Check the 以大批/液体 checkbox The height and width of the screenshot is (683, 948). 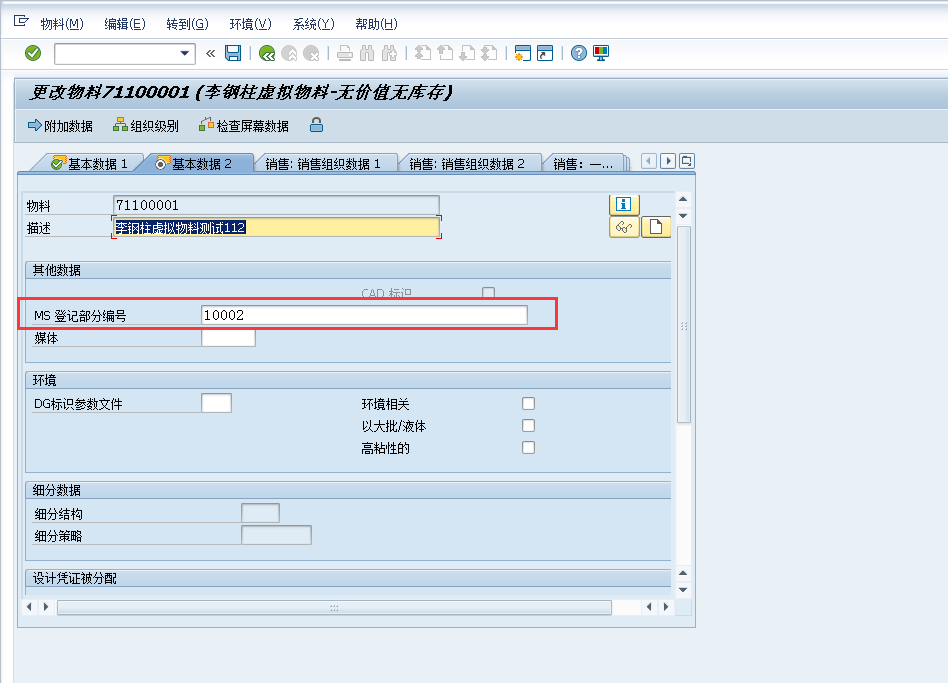point(528,424)
